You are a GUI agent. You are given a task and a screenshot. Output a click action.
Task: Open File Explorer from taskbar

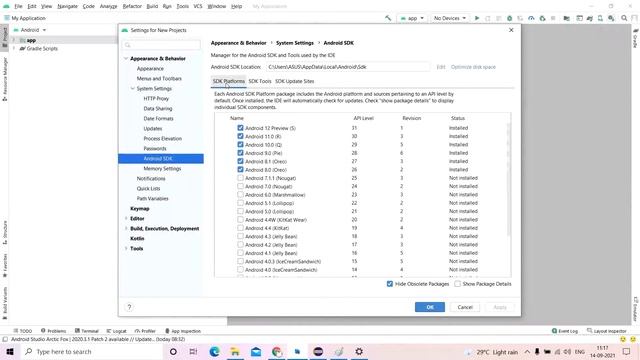point(235,351)
